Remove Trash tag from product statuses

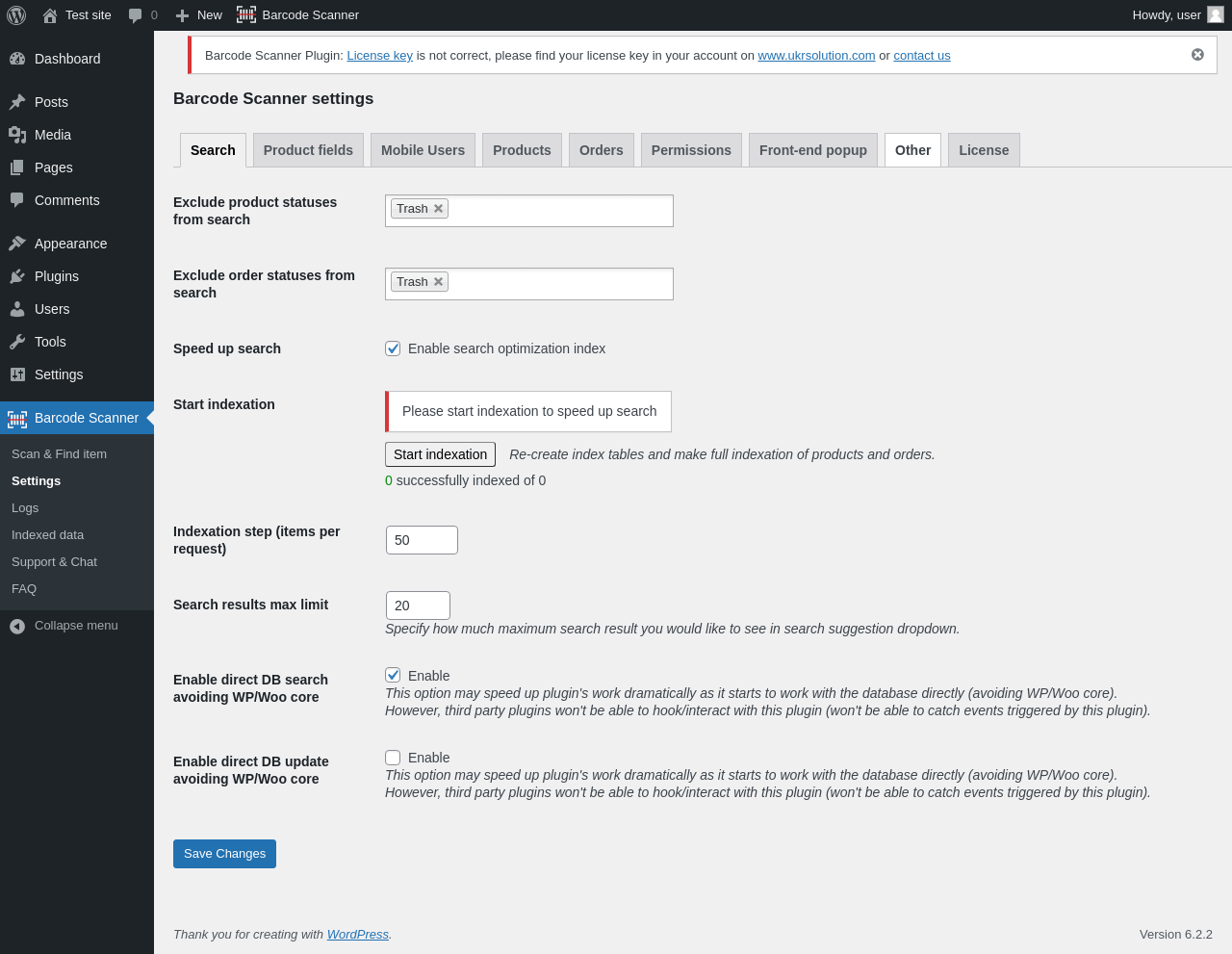coord(438,209)
